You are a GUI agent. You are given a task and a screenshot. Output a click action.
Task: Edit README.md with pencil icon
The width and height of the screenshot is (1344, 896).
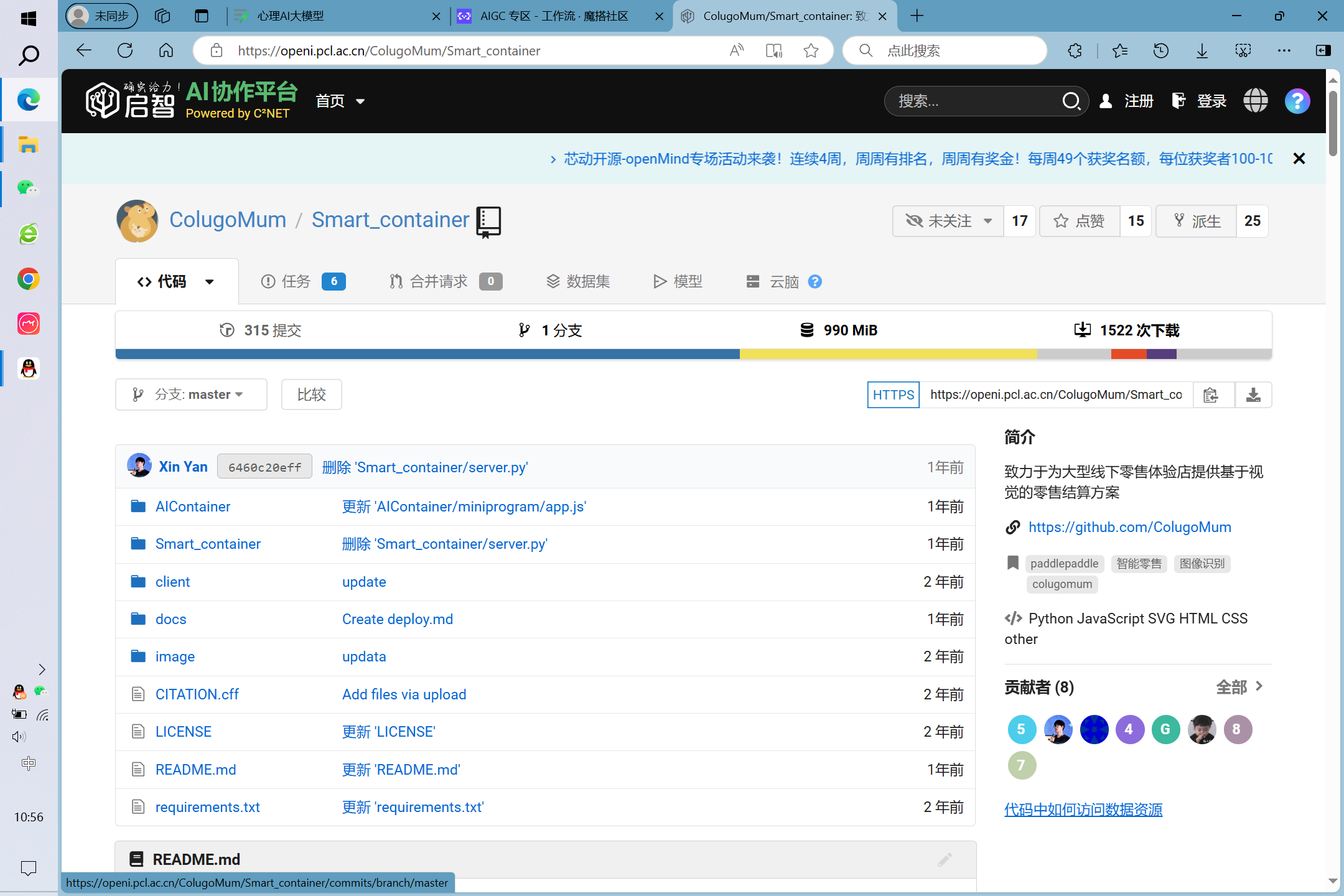point(945,859)
